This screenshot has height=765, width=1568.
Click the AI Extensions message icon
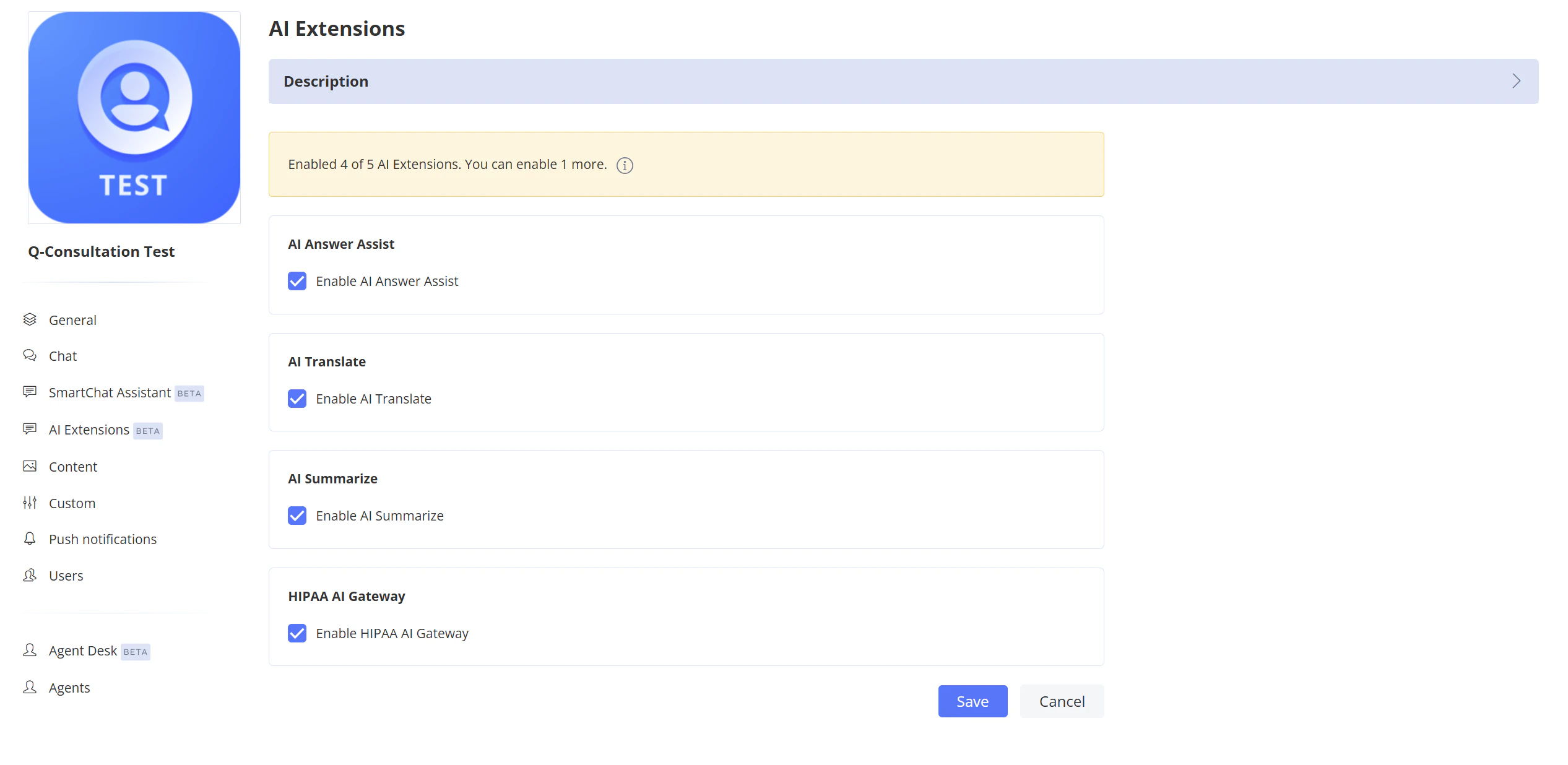tap(29, 429)
